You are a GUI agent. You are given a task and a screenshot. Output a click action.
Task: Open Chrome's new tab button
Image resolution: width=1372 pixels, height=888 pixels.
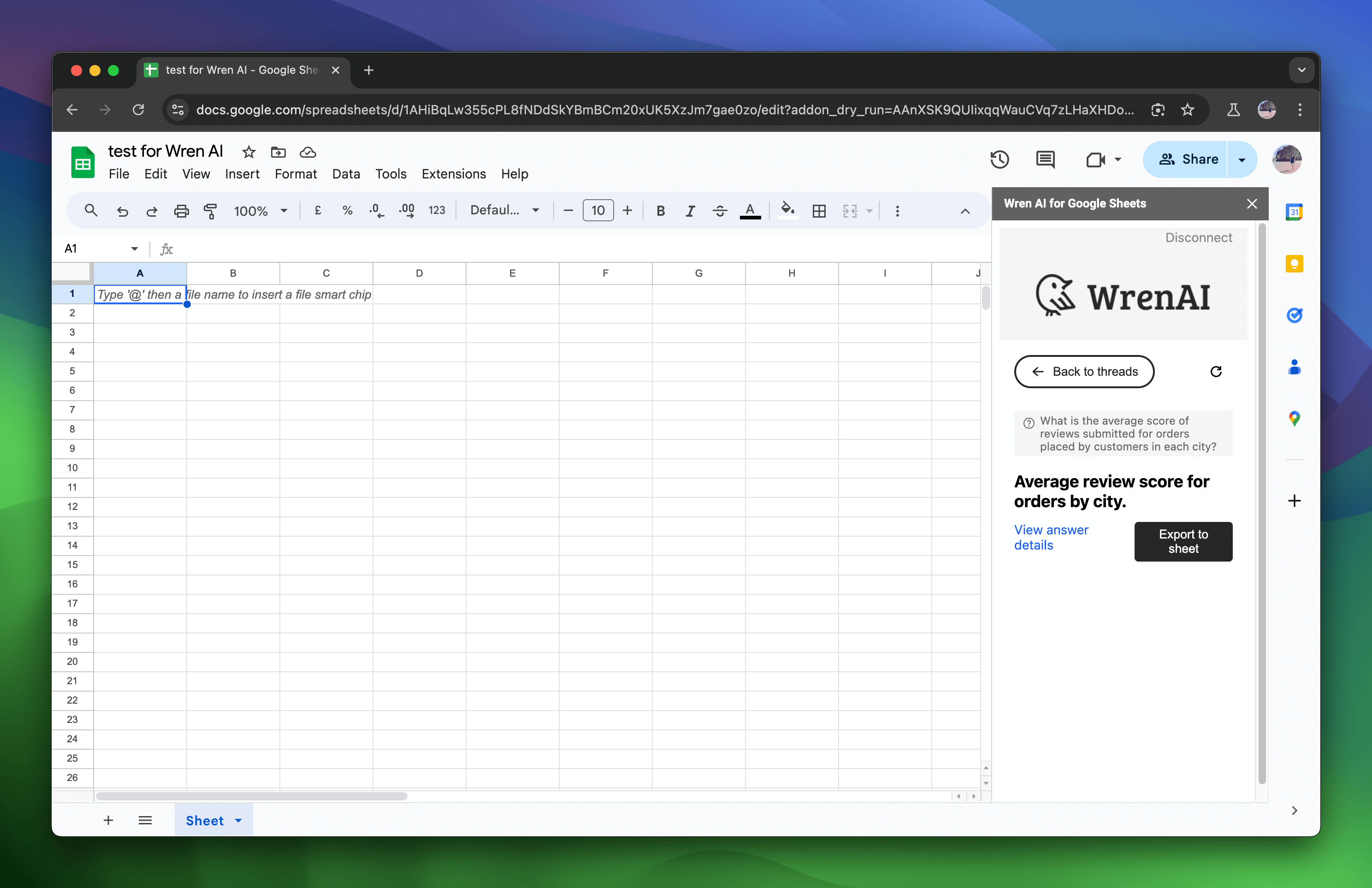coord(369,70)
